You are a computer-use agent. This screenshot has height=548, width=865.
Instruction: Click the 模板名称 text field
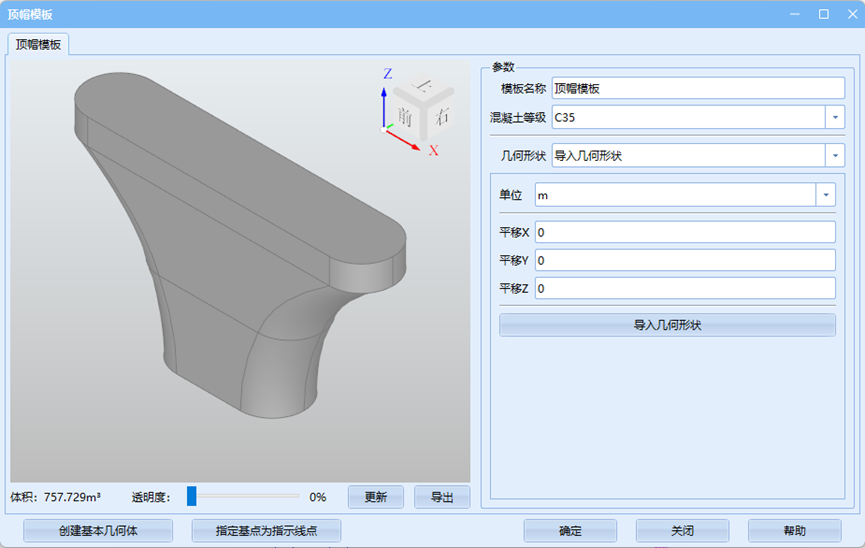(x=698, y=88)
